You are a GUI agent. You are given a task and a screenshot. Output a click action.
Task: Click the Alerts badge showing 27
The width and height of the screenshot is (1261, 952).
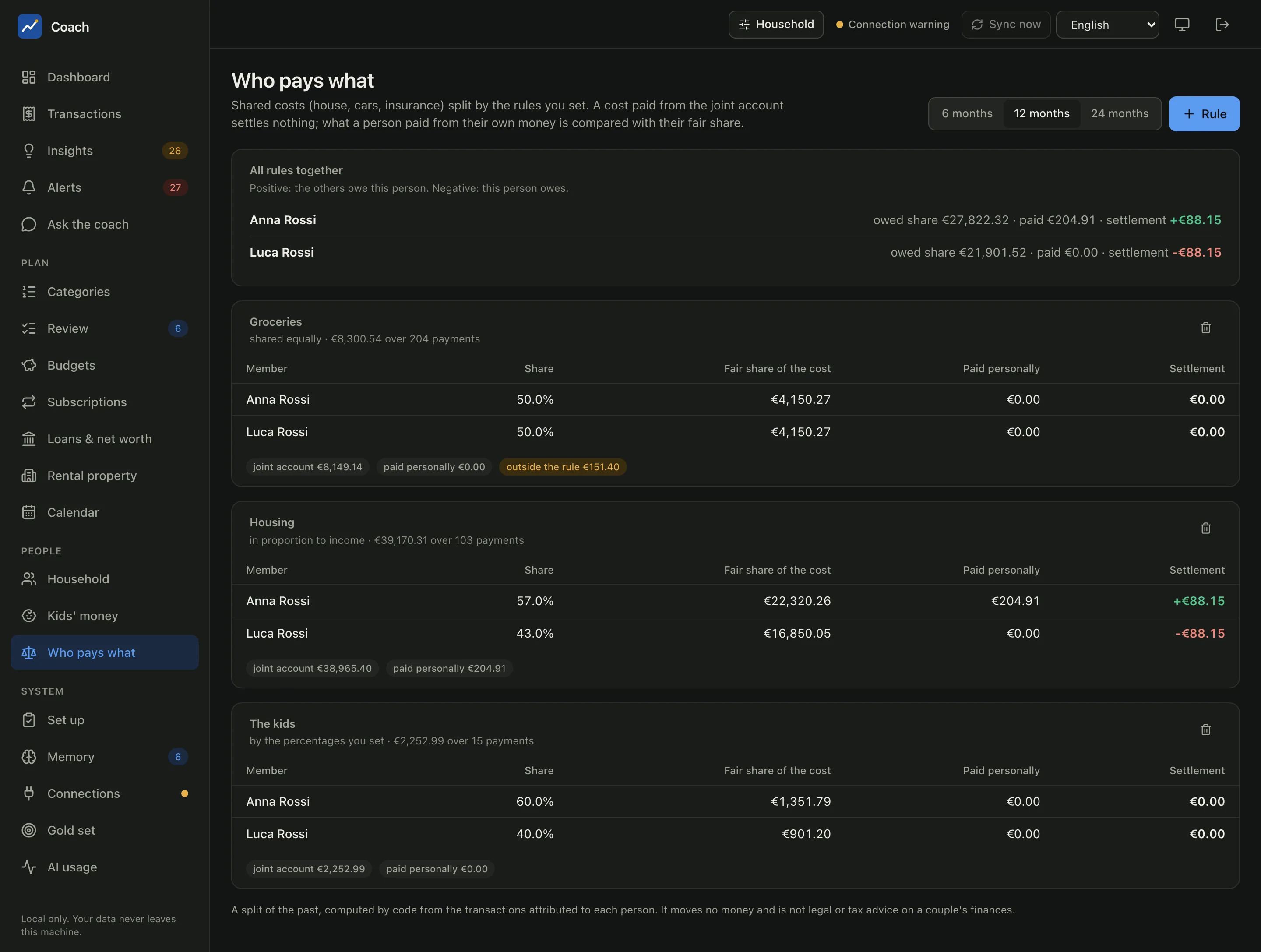click(175, 187)
